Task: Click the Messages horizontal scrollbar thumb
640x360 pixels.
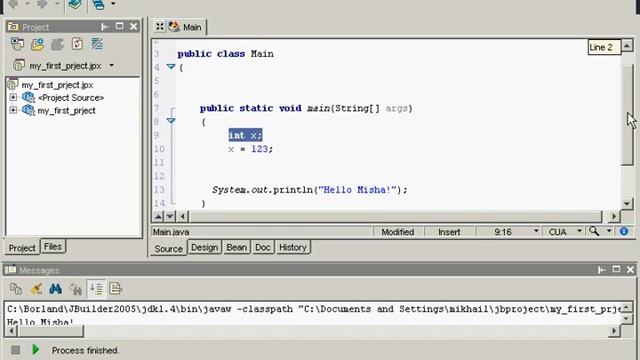Action: point(51,331)
